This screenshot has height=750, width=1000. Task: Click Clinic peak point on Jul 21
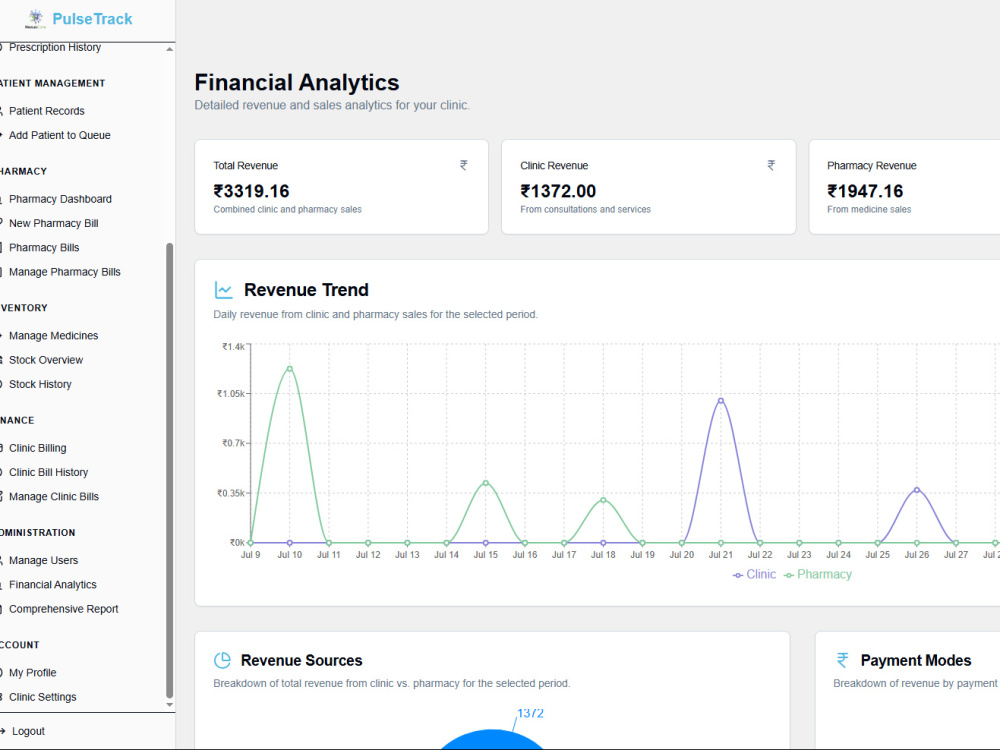(721, 401)
